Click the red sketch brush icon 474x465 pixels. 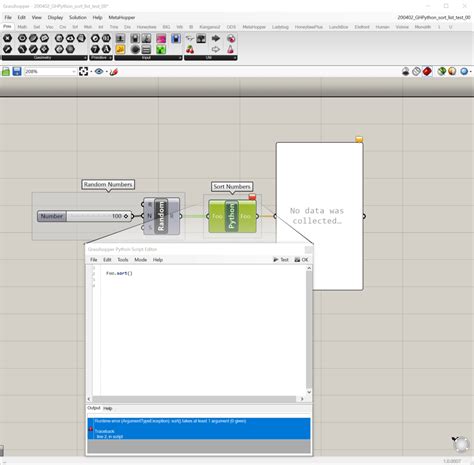point(114,71)
